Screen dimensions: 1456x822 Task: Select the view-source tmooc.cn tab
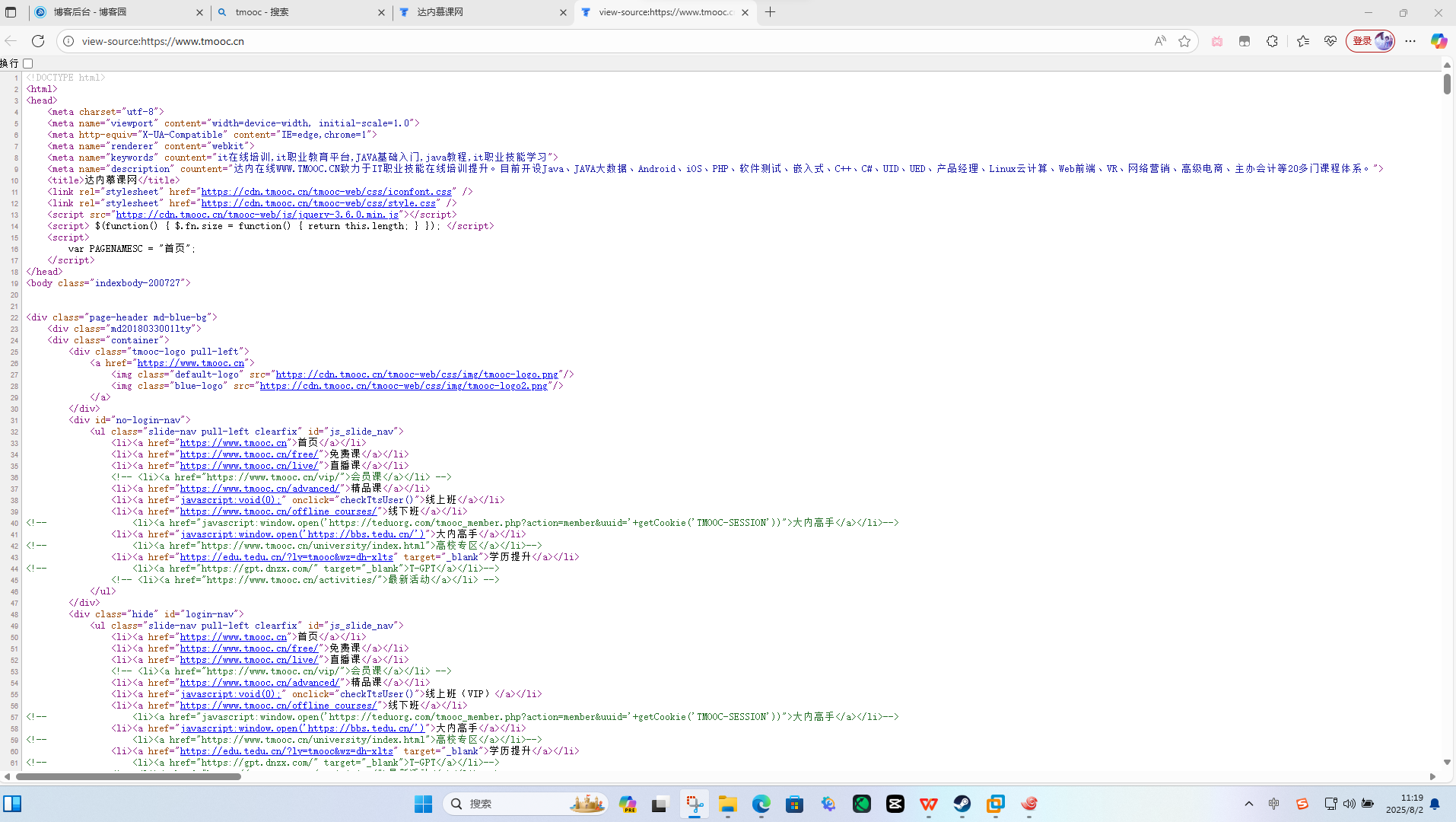click(666, 12)
